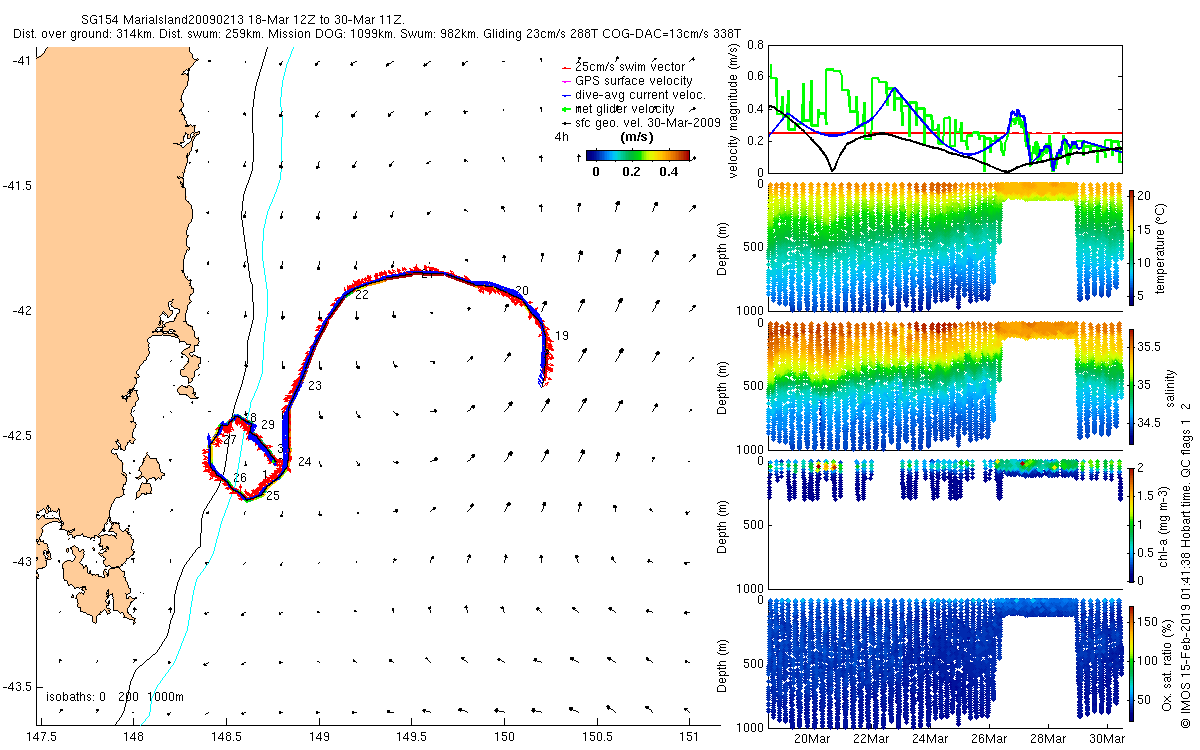Click the IMOS copyright and QC flags text

[x=1186, y=564]
